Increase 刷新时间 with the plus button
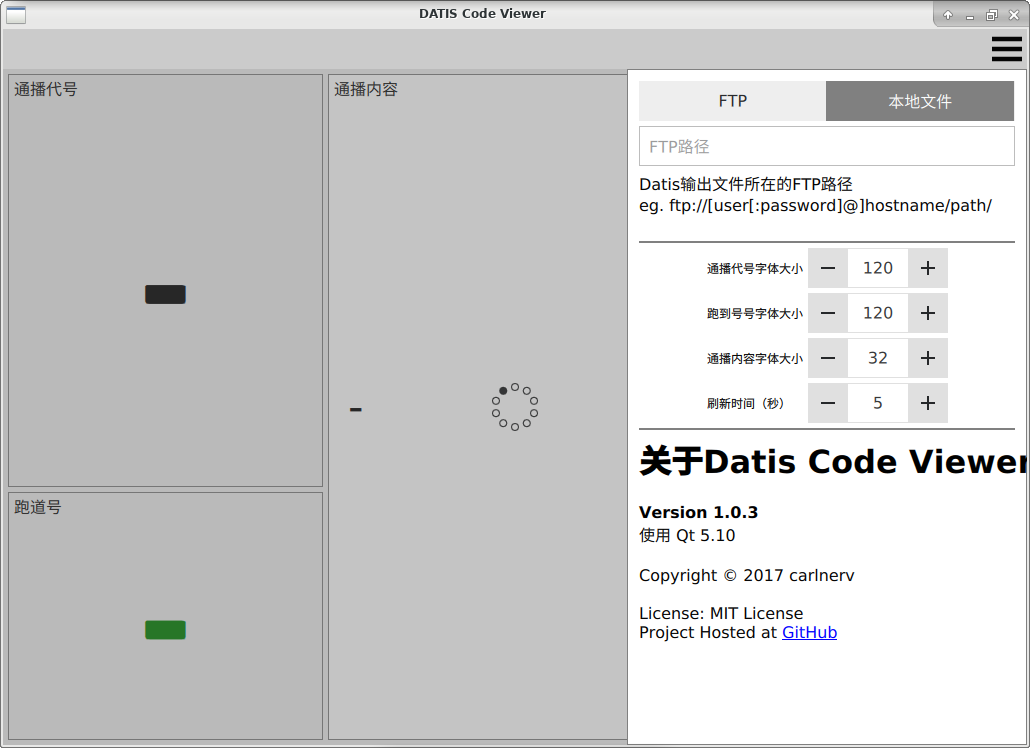The height and width of the screenshot is (748, 1030). coord(928,403)
